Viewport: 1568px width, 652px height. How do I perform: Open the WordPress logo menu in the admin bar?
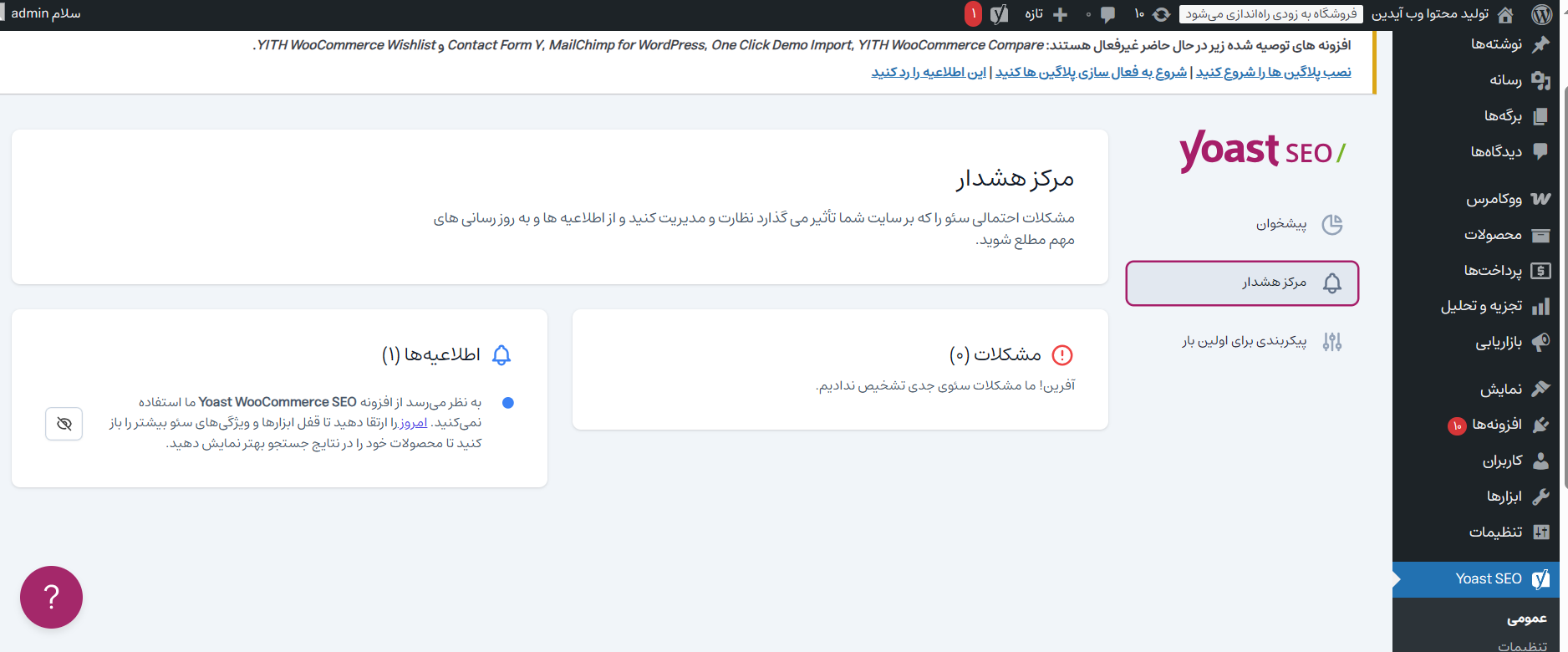(1542, 14)
